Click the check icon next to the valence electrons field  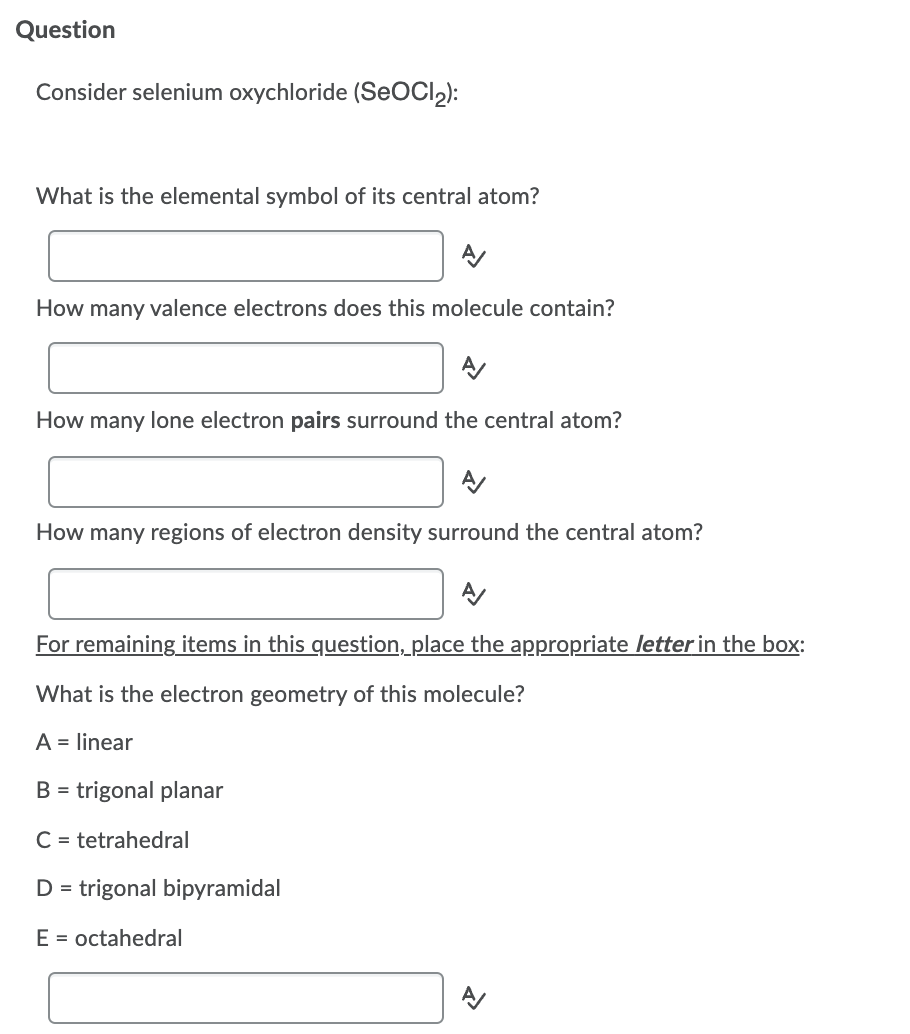pyautogui.click(x=474, y=368)
